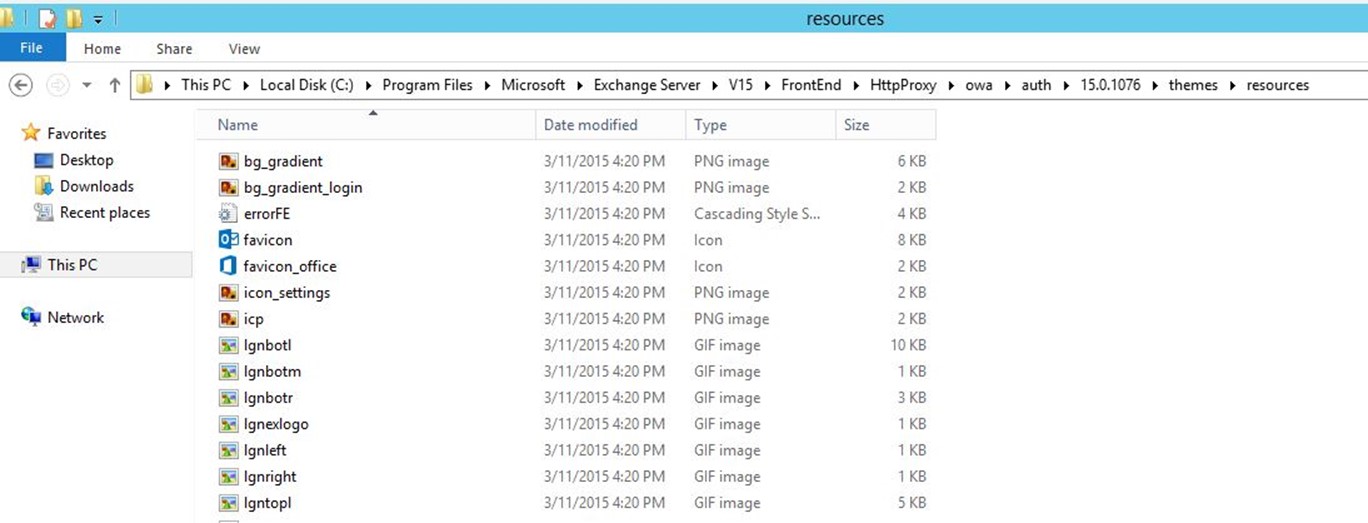This screenshot has height=523, width=1368.
Task: Select the errorFE stylesheet file icon
Action: (x=228, y=213)
